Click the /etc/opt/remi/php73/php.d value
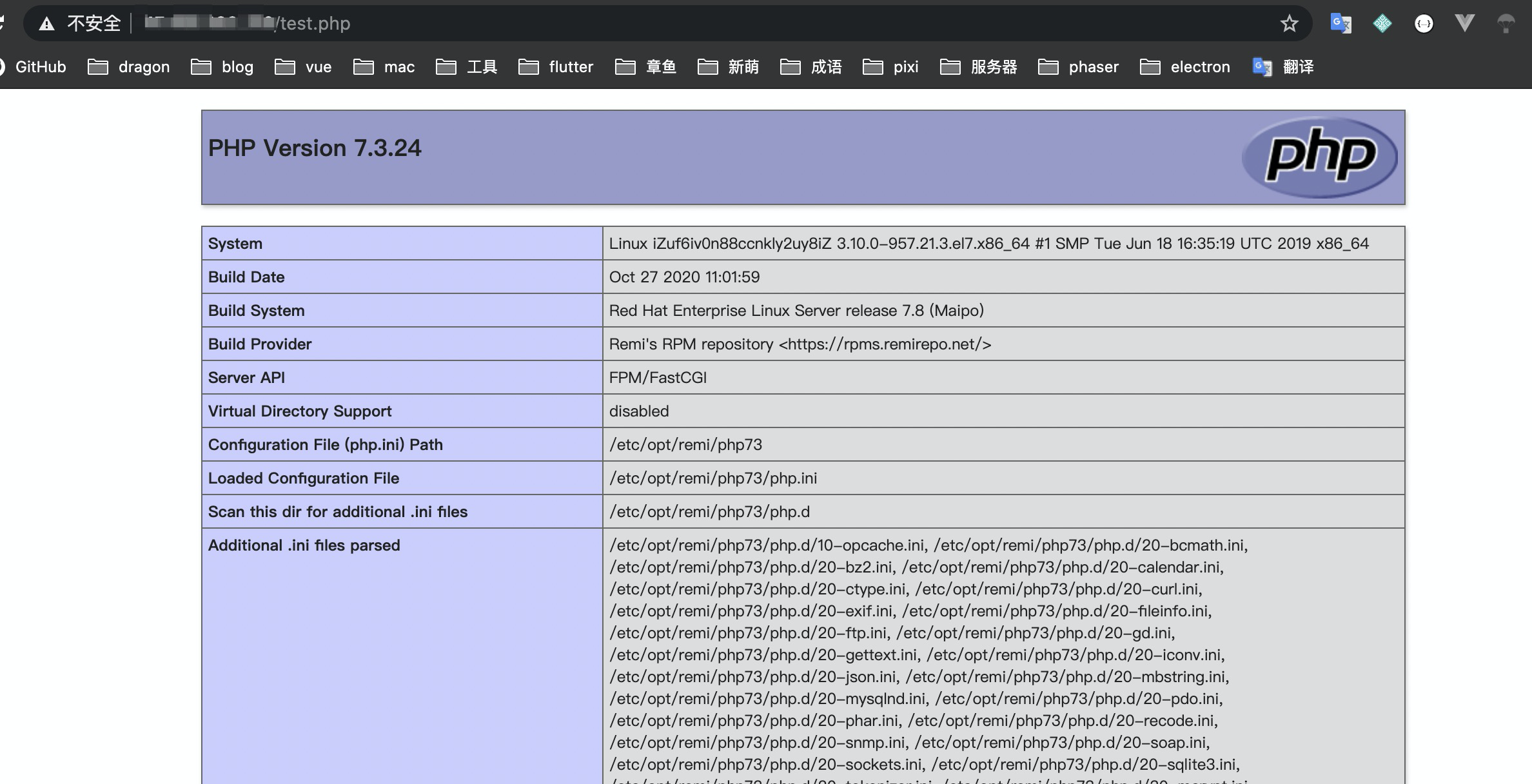Screen dimensions: 1532x784 [709, 512]
